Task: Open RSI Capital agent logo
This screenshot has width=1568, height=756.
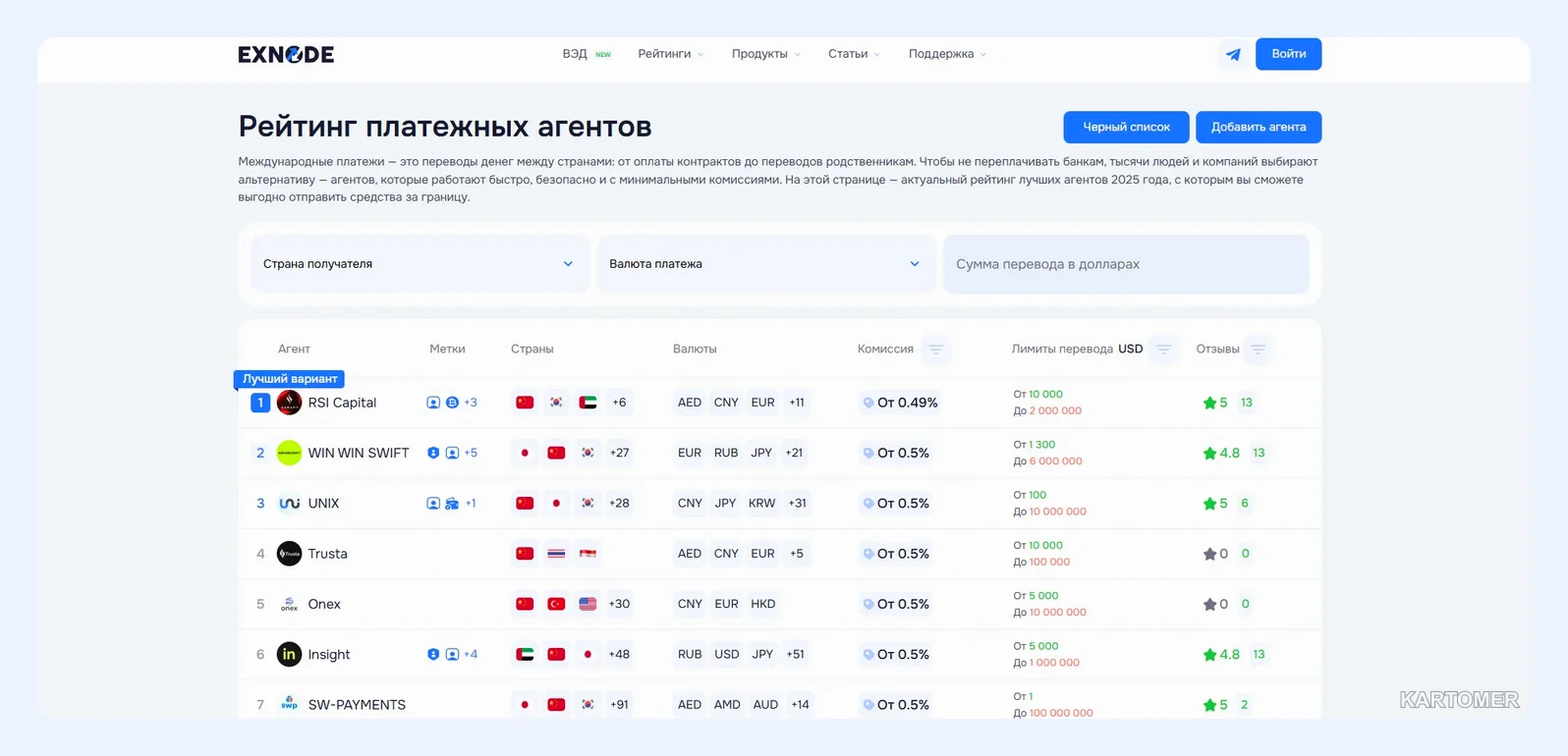Action: (289, 403)
